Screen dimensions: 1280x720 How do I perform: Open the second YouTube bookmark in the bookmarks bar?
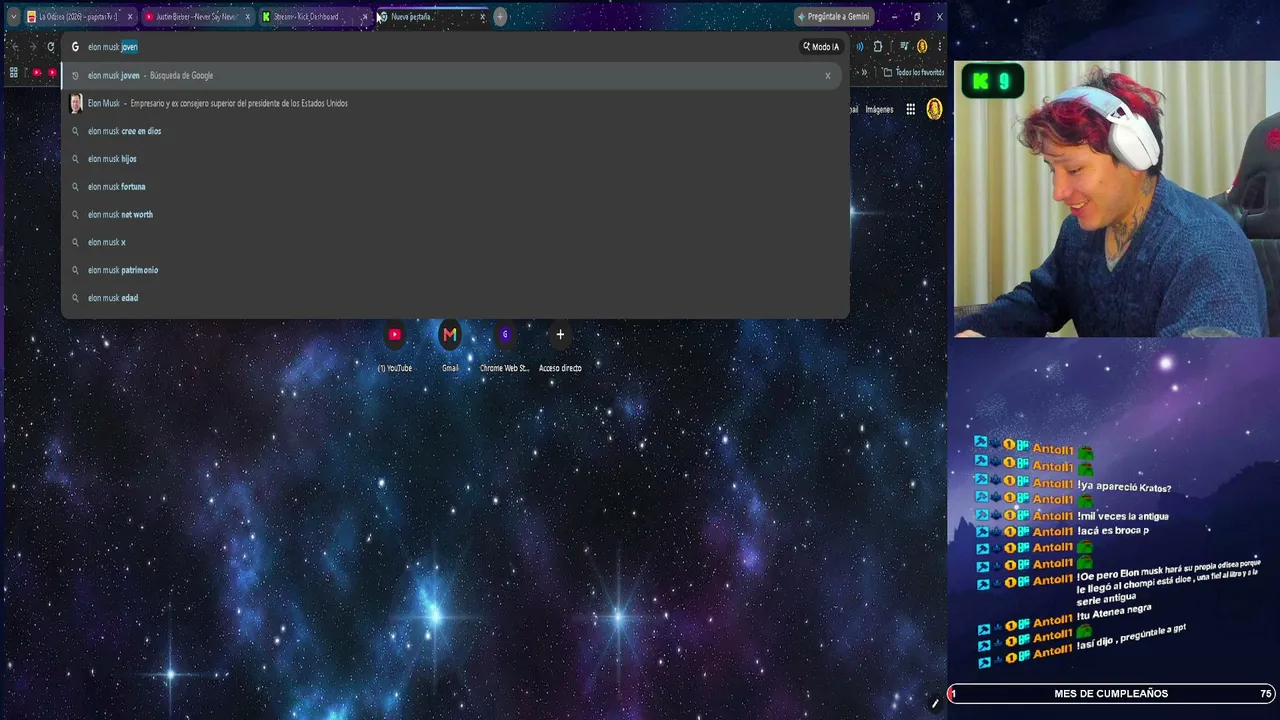click(53, 72)
